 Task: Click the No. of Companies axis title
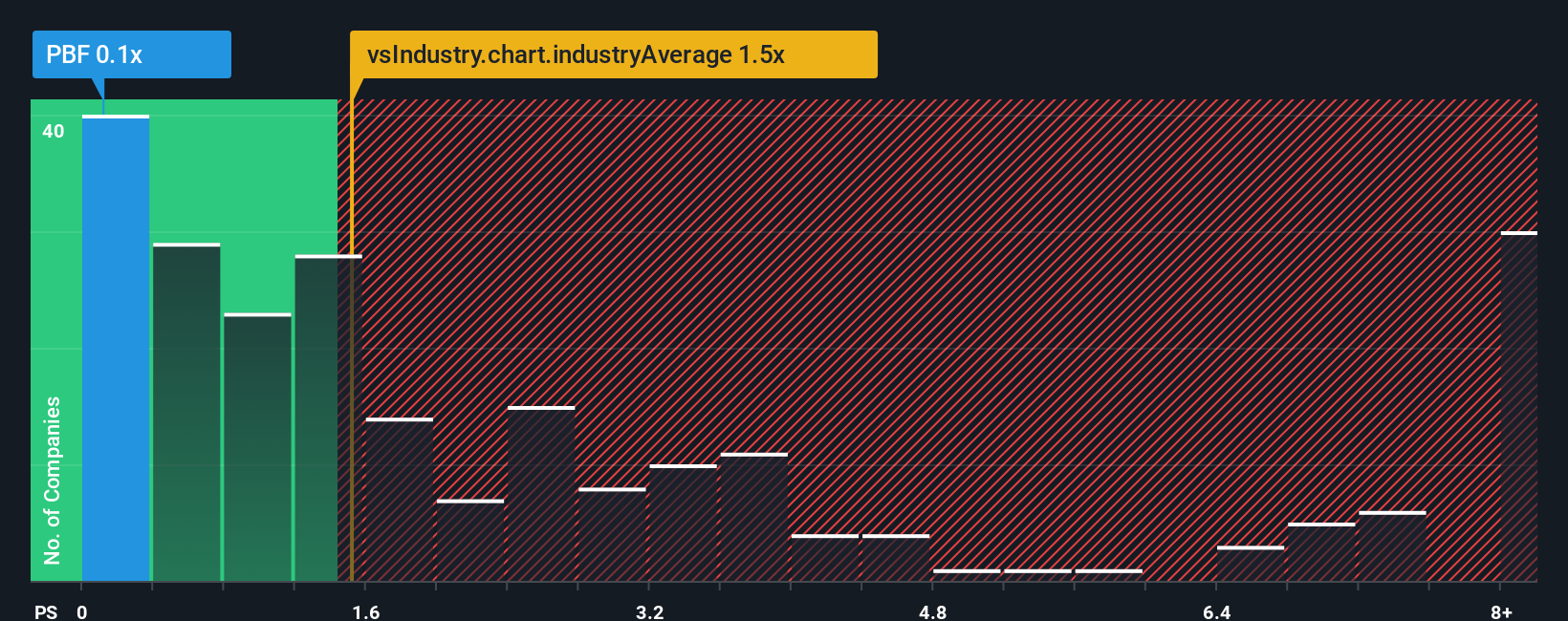[53, 481]
